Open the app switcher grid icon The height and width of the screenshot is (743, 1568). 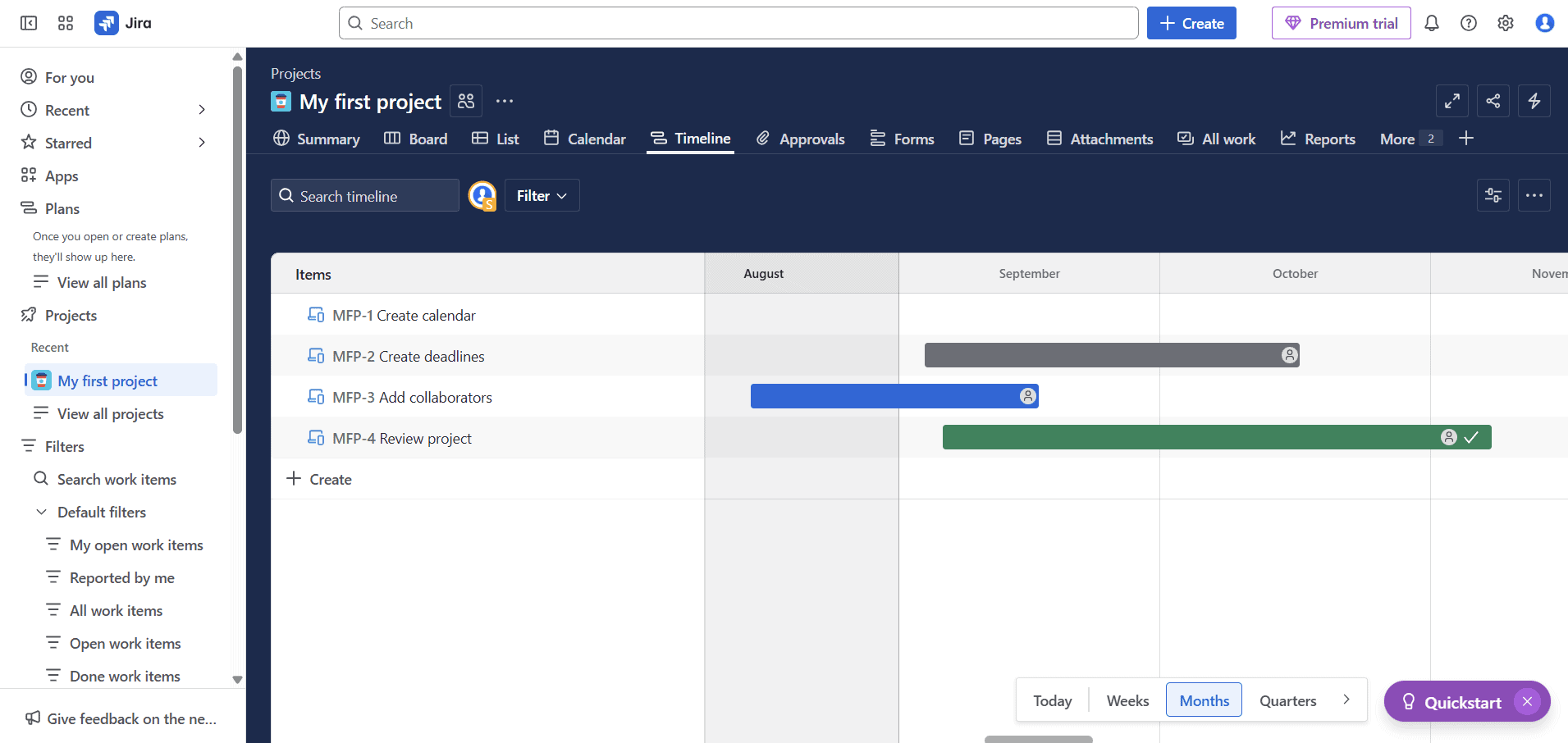pyautogui.click(x=66, y=23)
